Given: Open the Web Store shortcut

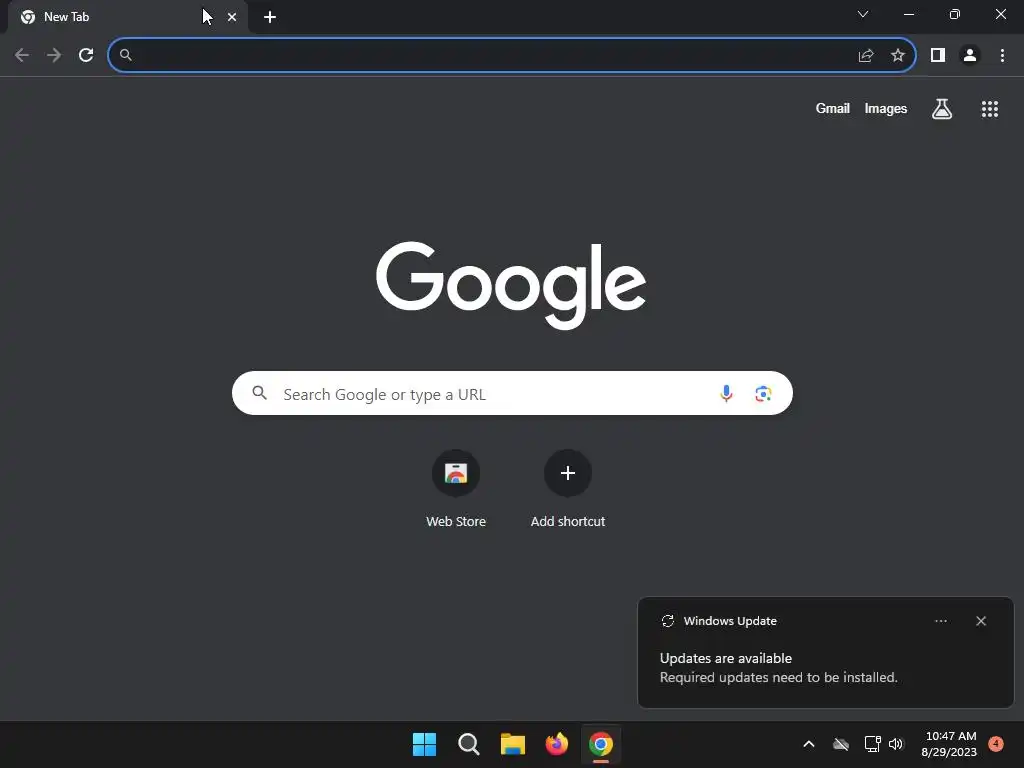Looking at the screenshot, I should 456,473.
